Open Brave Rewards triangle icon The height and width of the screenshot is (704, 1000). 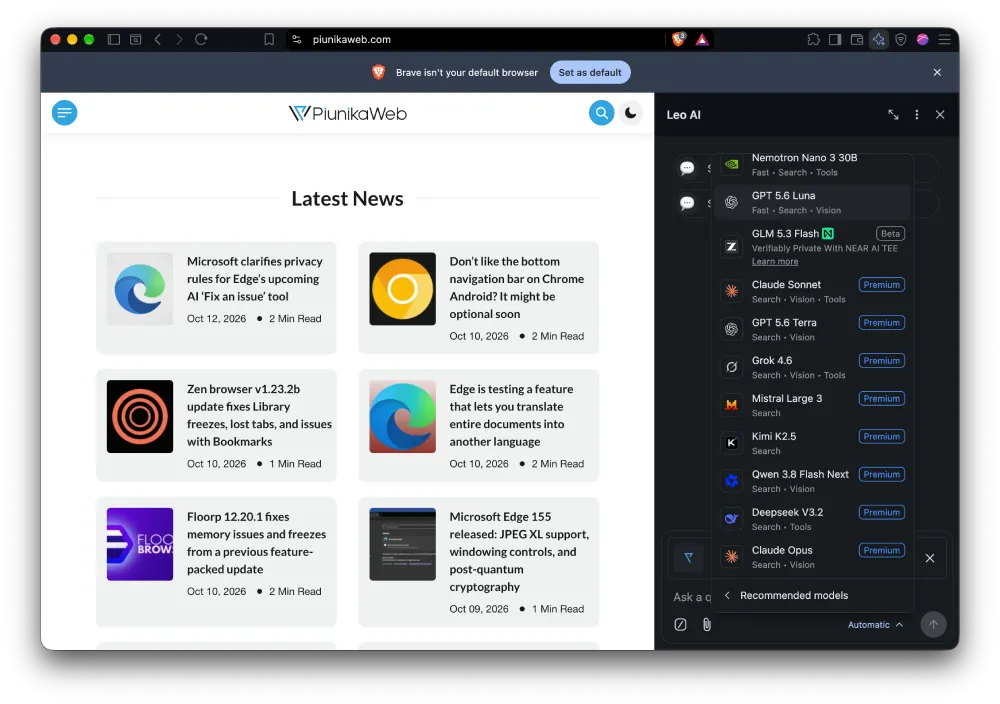[x=702, y=40]
